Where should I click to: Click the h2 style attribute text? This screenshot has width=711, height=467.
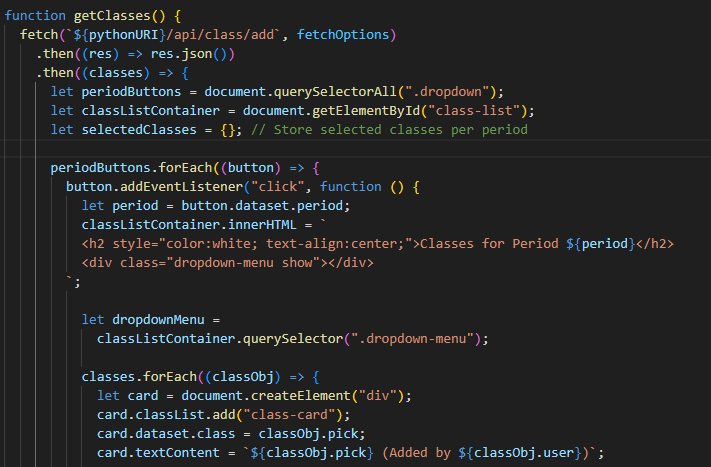262,244
